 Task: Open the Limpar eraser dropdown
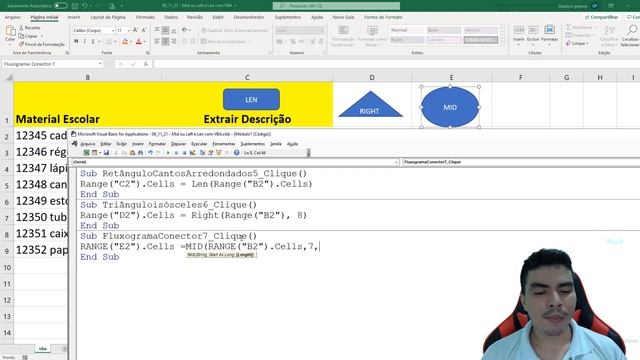pyautogui.click(x=578, y=43)
